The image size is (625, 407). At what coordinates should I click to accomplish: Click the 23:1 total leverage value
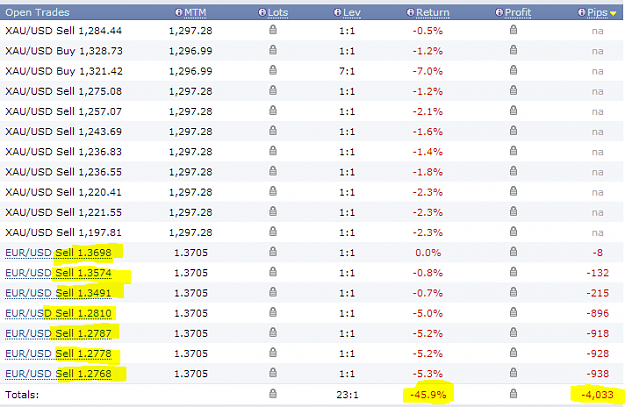347,395
